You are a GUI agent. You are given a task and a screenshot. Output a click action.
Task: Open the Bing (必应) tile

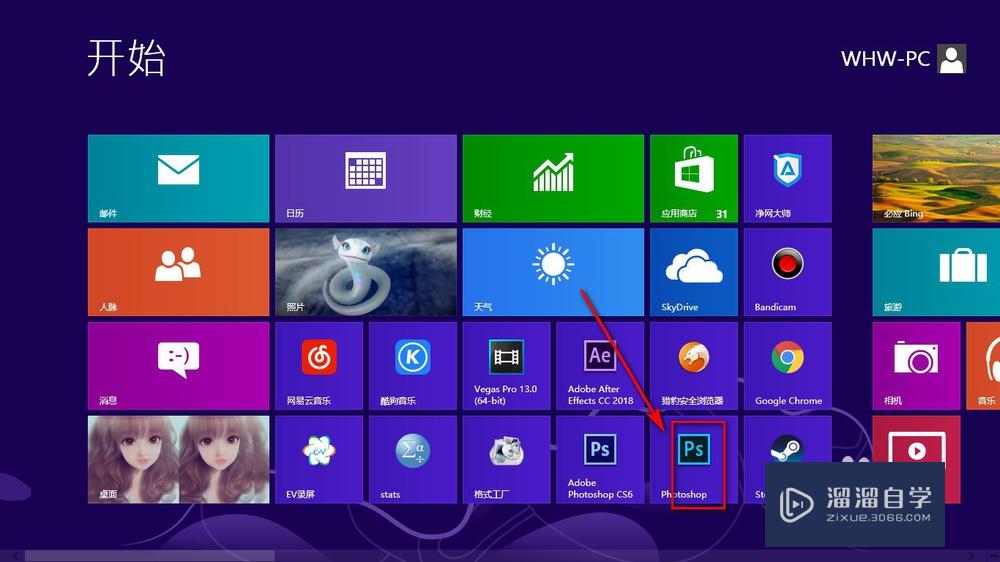936,178
